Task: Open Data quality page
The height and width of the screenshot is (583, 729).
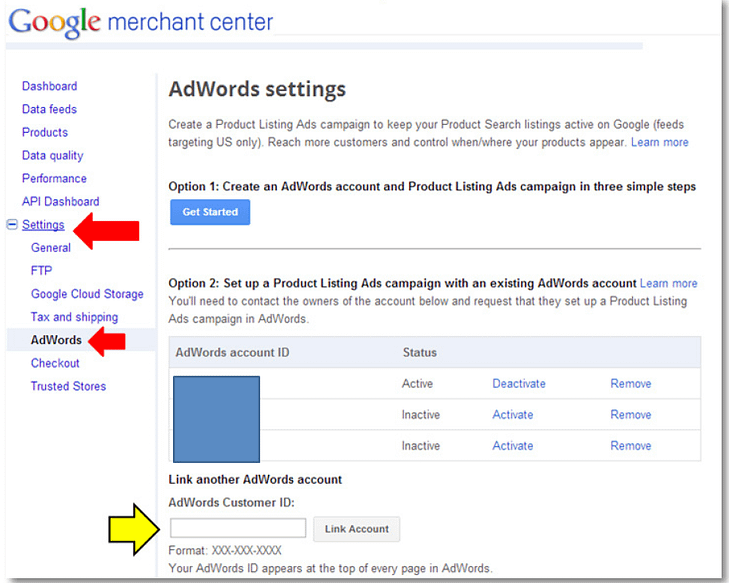Action: pyautogui.click(x=53, y=156)
